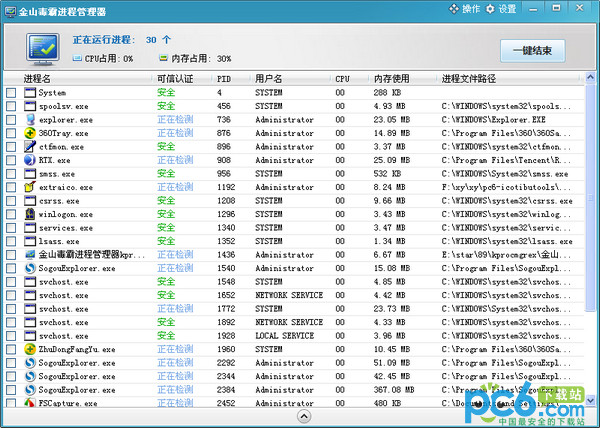Click the SogouExplorer.exe icon with PID 2384
The width and height of the screenshot is (600, 428).
click(x=30, y=390)
